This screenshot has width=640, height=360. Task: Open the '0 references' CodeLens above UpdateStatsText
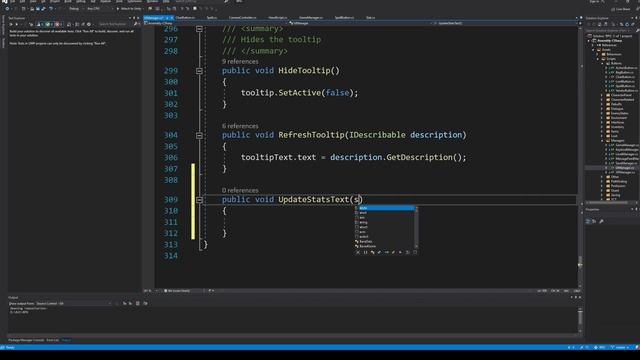[x=240, y=191]
